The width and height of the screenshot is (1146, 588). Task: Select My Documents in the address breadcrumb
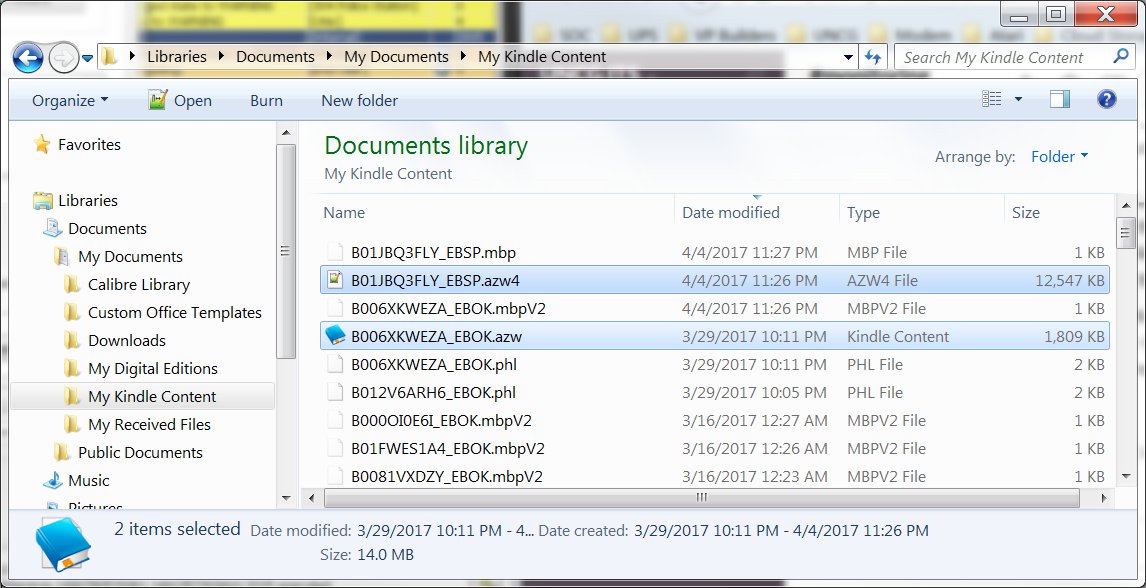(396, 57)
